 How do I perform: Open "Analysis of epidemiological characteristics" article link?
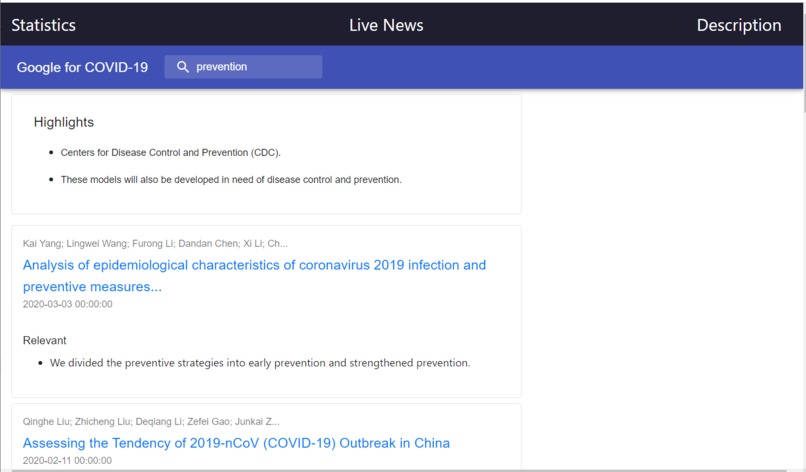[254, 276]
